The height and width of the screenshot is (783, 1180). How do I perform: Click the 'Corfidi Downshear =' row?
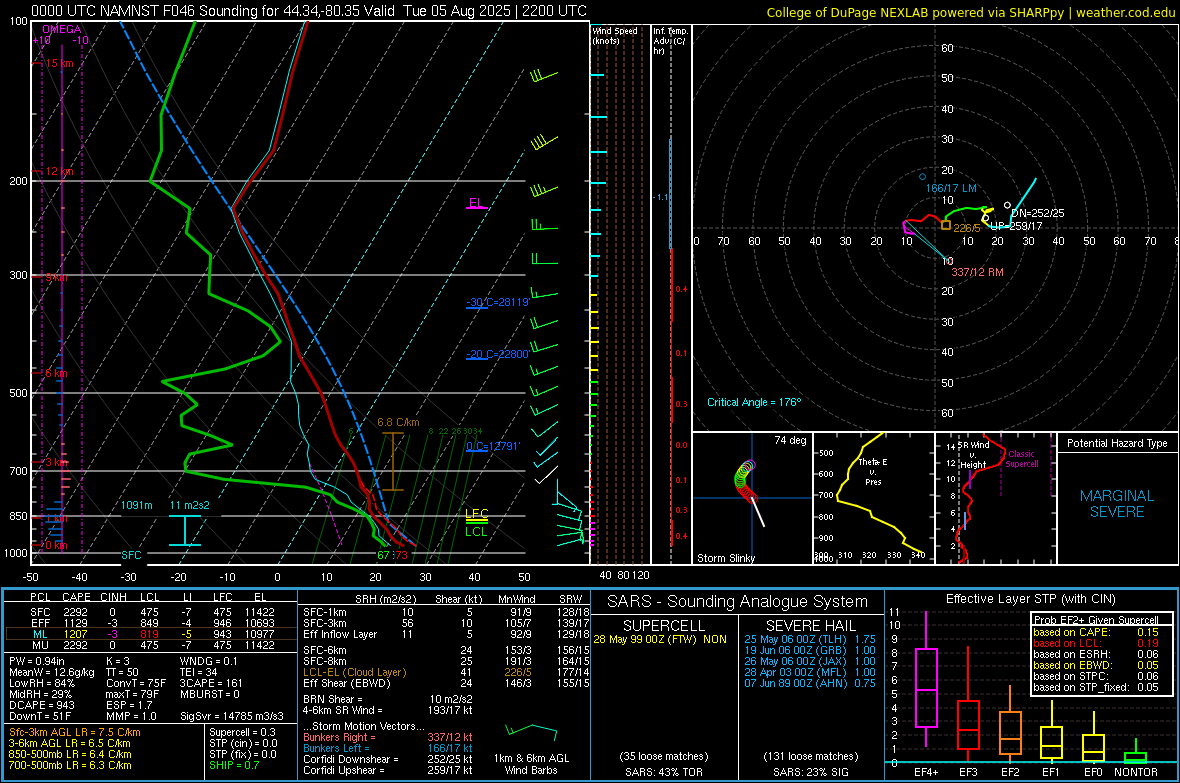tap(388, 759)
